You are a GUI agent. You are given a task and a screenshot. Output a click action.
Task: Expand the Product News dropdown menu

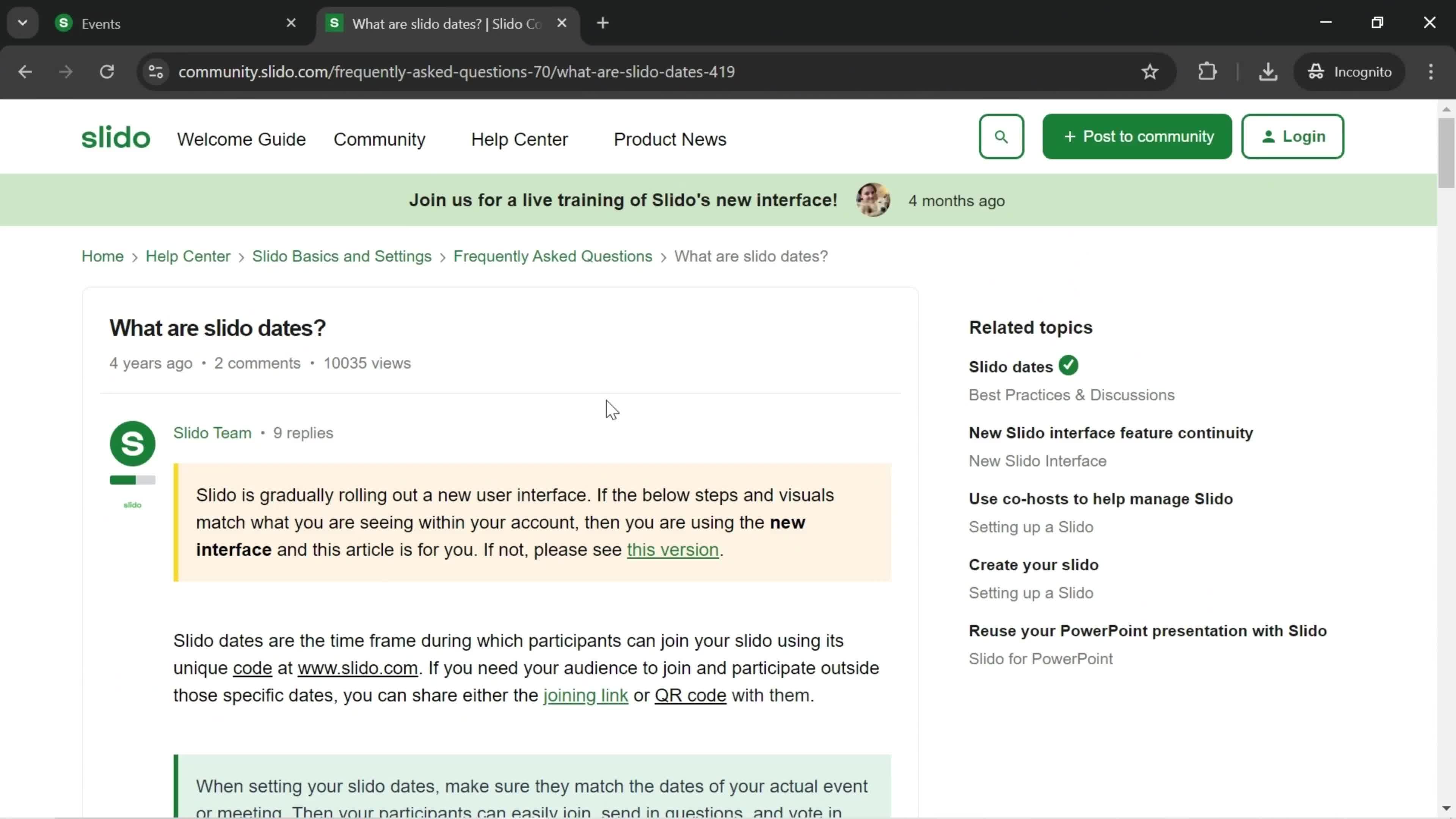point(670,139)
